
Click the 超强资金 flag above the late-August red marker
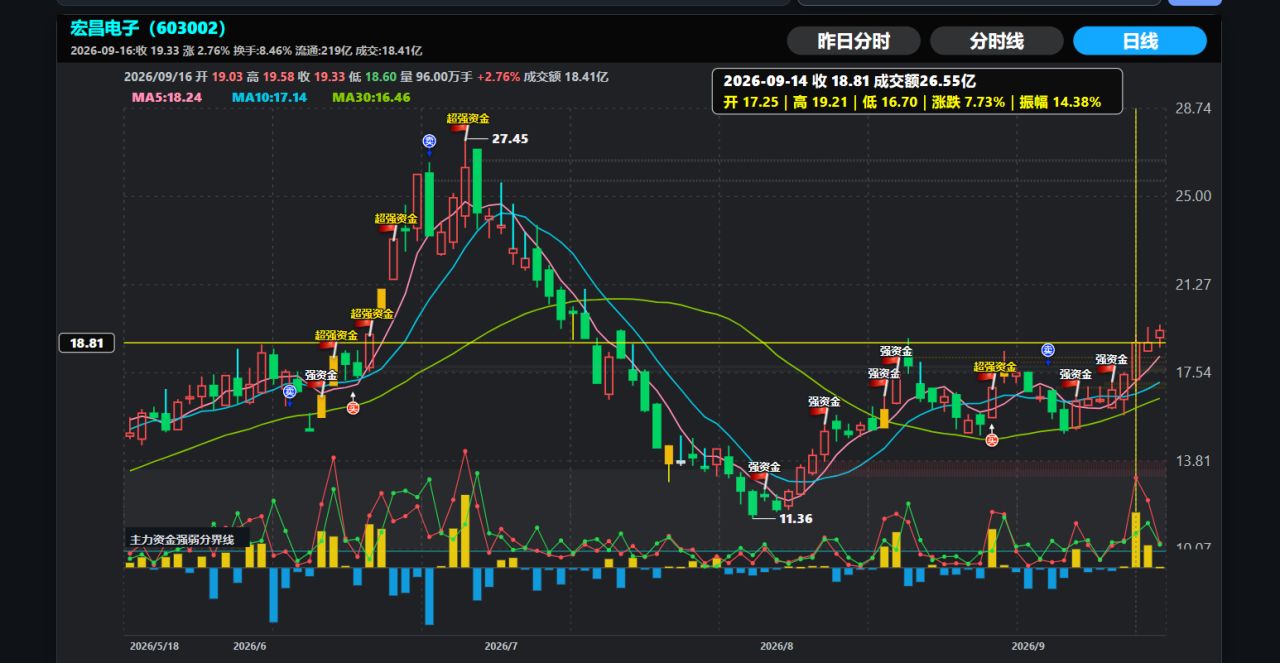995,367
